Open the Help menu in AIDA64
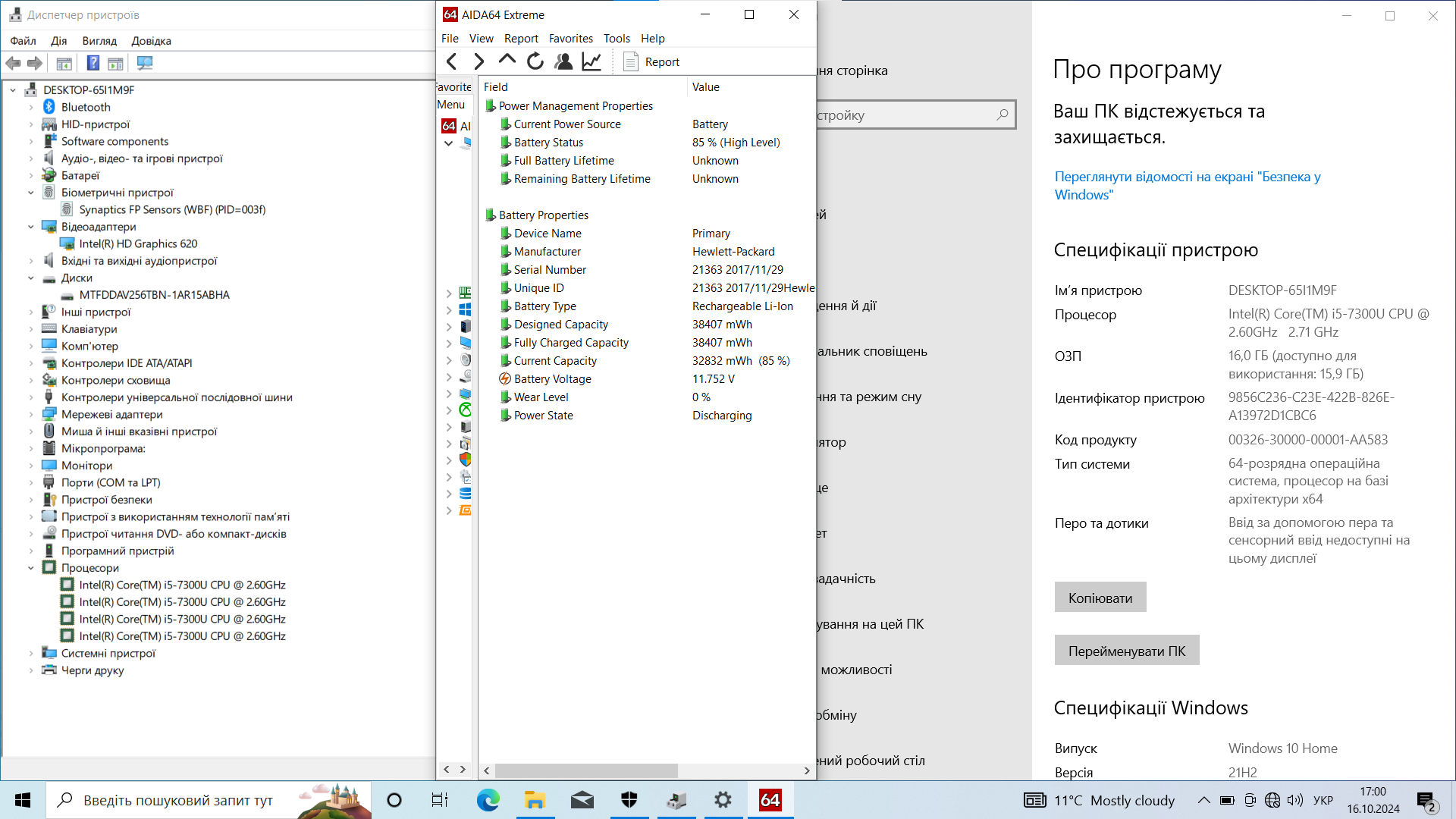The width and height of the screenshot is (1456, 819). [652, 38]
